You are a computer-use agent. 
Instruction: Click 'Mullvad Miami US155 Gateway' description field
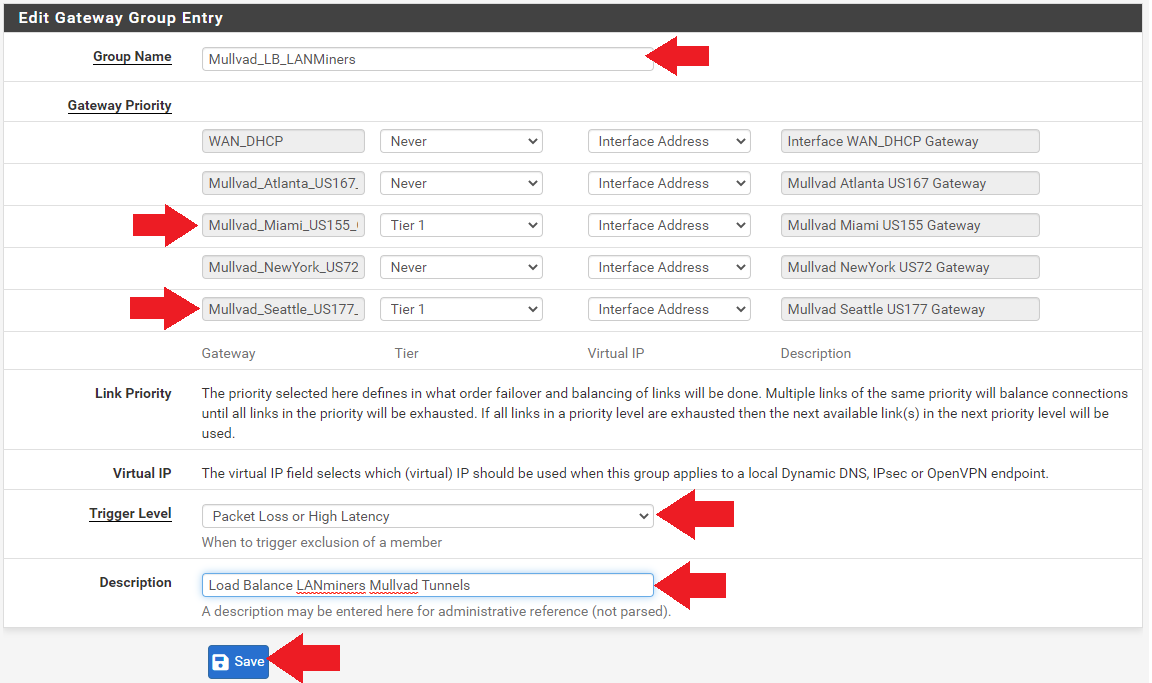point(910,225)
